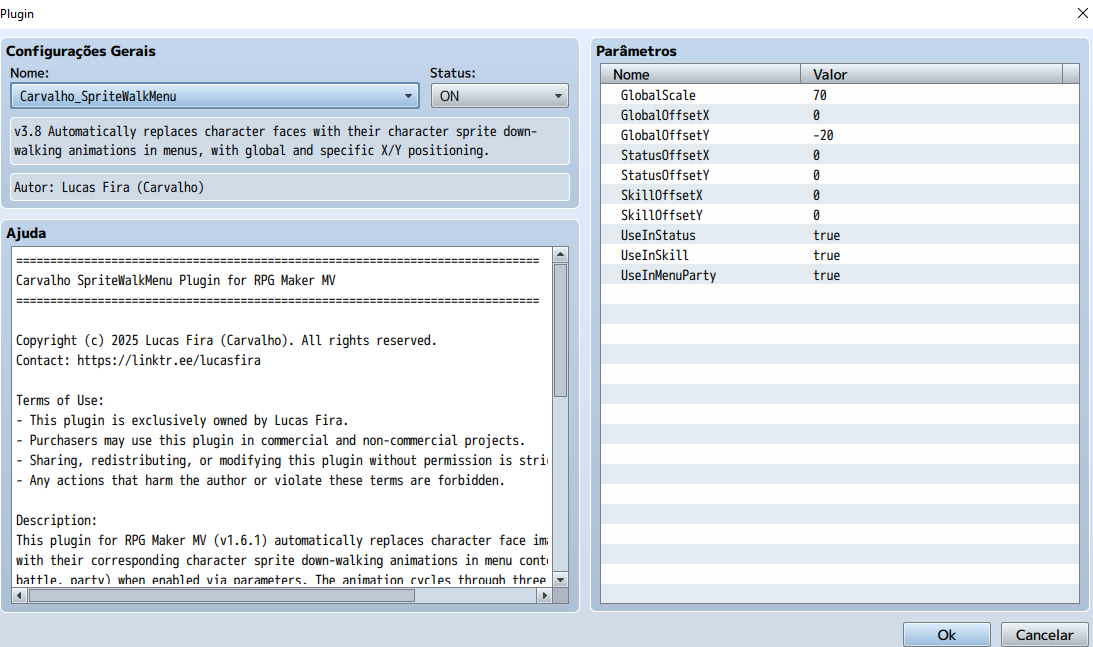Select the UseInMenuParty parameter row
This screenshot has height=647, width=1093.
[x=840, y=275]
